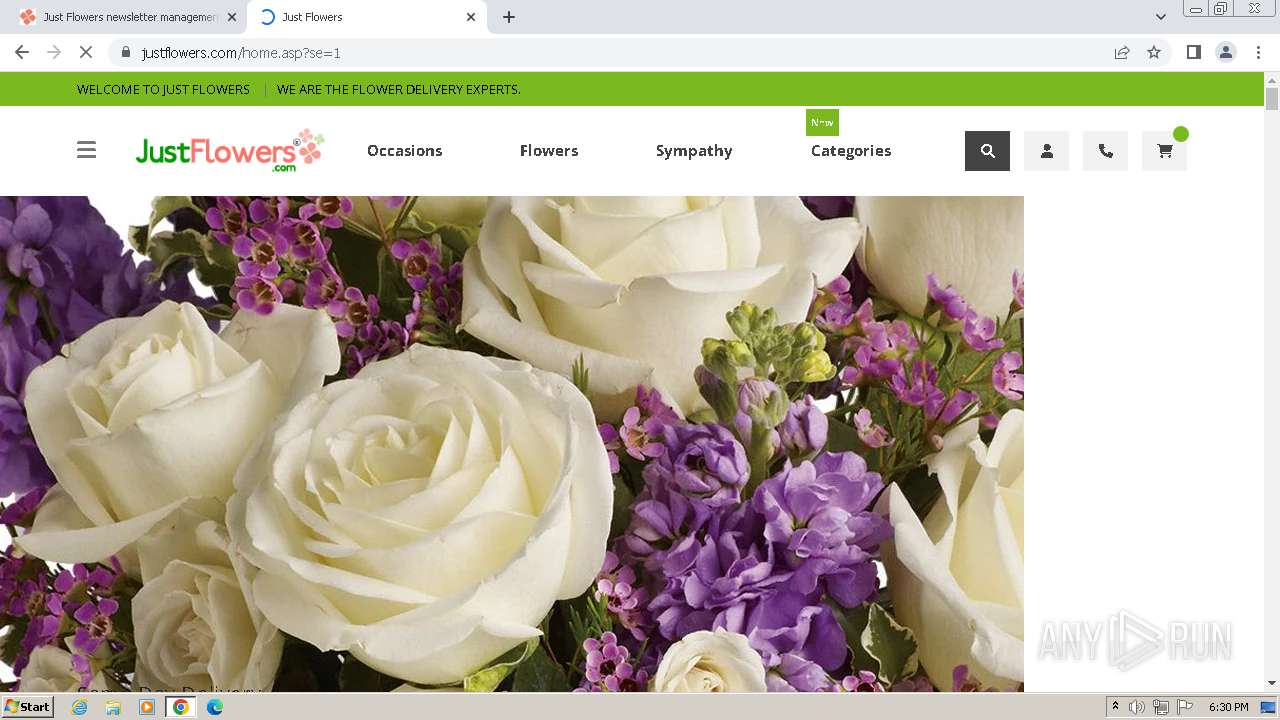Bookmark this page with star
The width and height of the screenshot is (1280, 720).
coord(1154,52)
